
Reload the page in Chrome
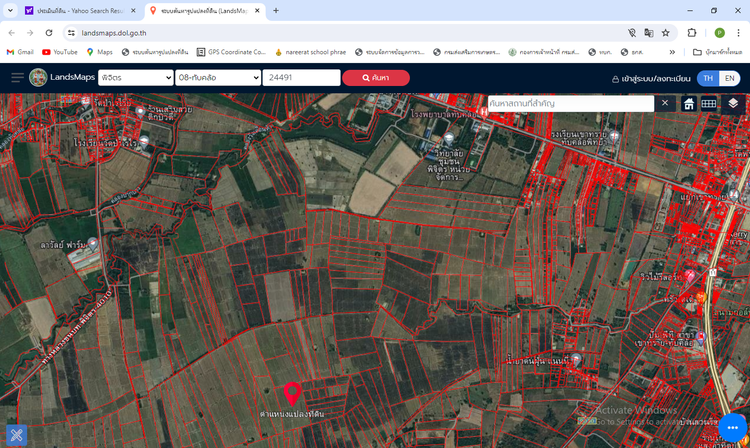point(49,32)
